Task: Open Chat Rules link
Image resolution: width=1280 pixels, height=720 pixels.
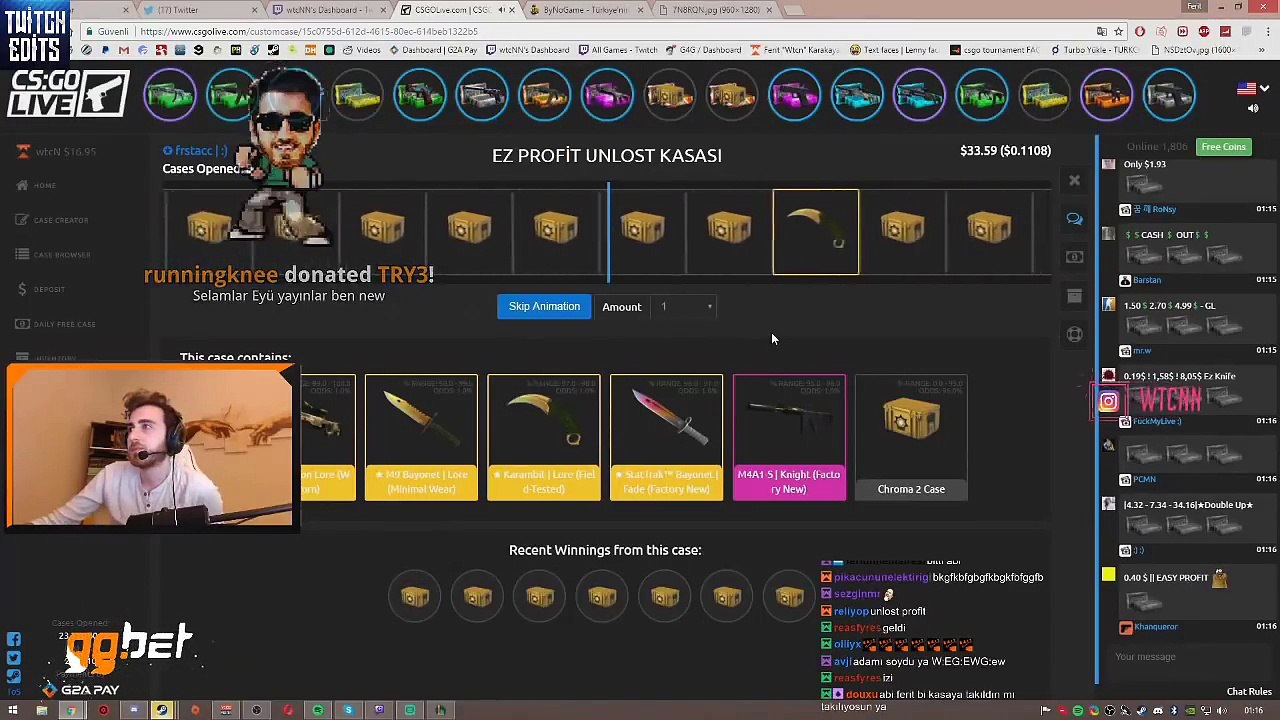Action: (x=1249, y=692)
